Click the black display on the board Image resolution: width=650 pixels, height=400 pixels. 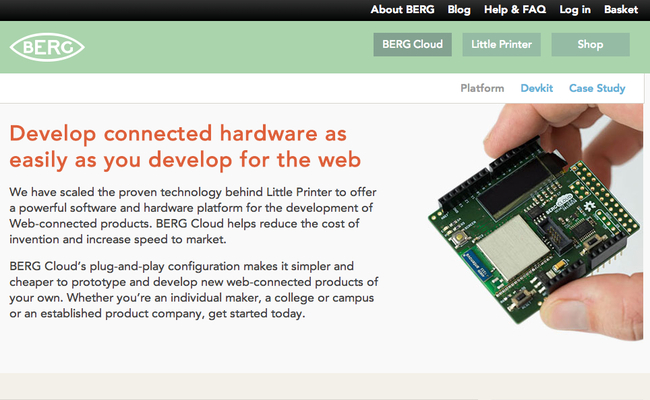coord(521,185)
